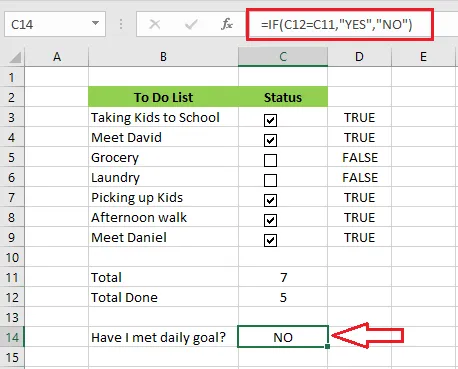Click the cell with value 5

(283, 297)
